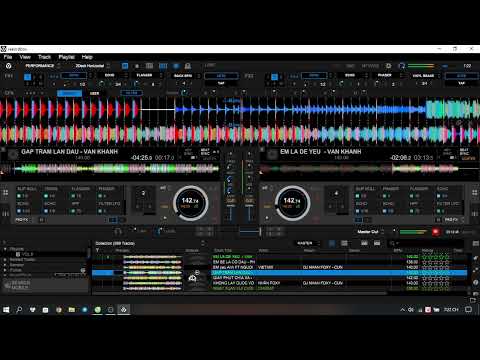Select the CFX FILTER effect button
480x360 pixels.
[131, 93]
